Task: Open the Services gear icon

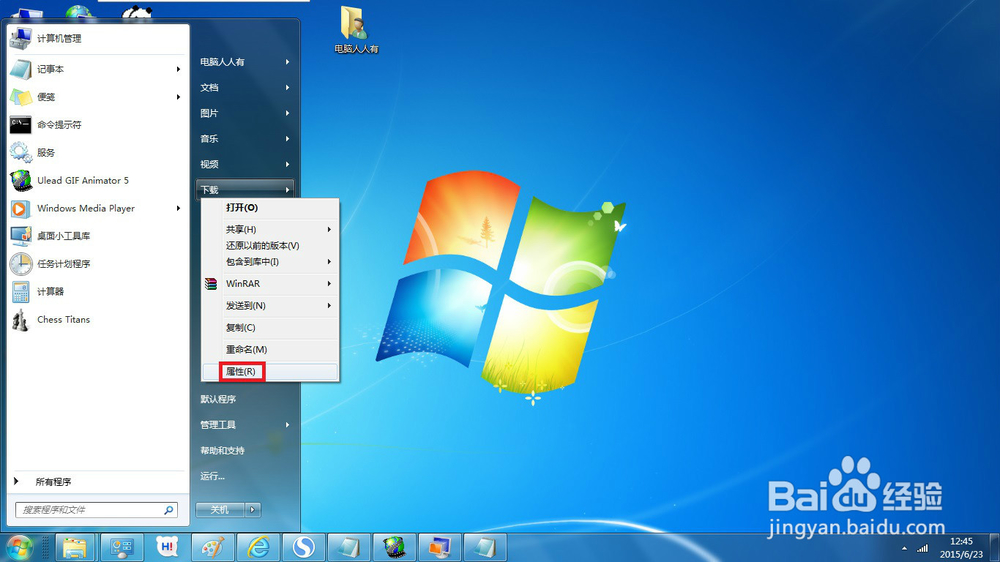Action: [20, 152]
